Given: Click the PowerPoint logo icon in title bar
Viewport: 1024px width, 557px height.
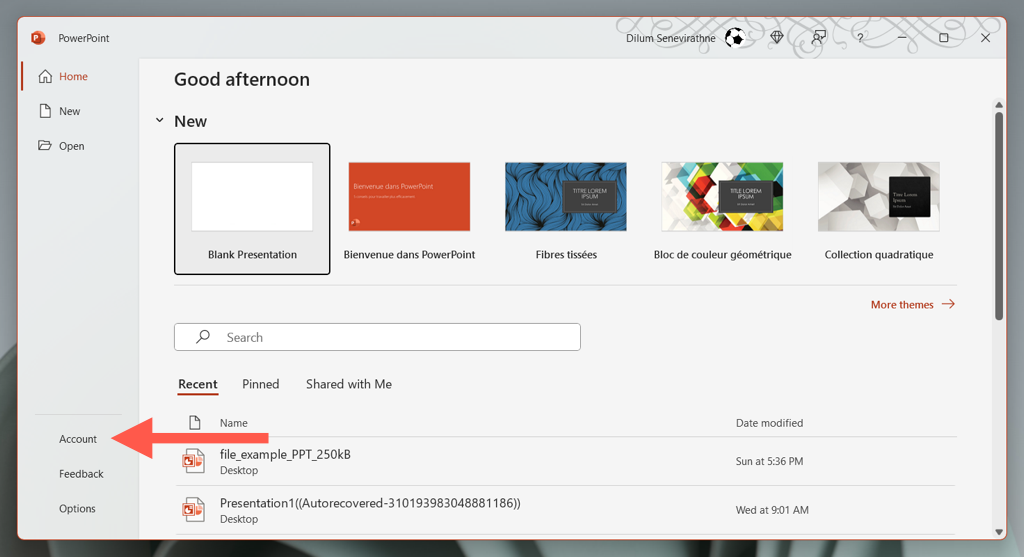Looking at the screenshot, I should point(38,38).
